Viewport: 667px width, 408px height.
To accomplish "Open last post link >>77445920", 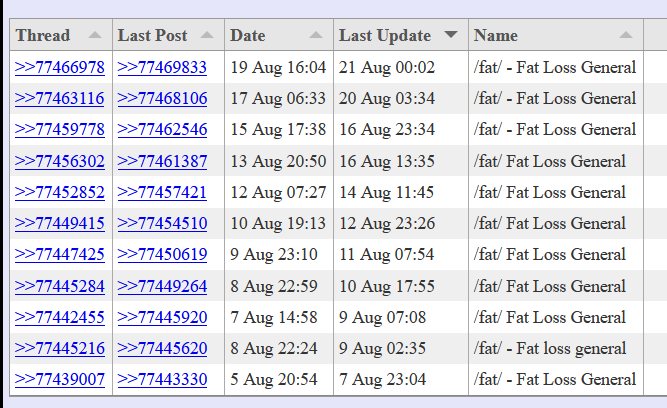I will coord(162,317).
